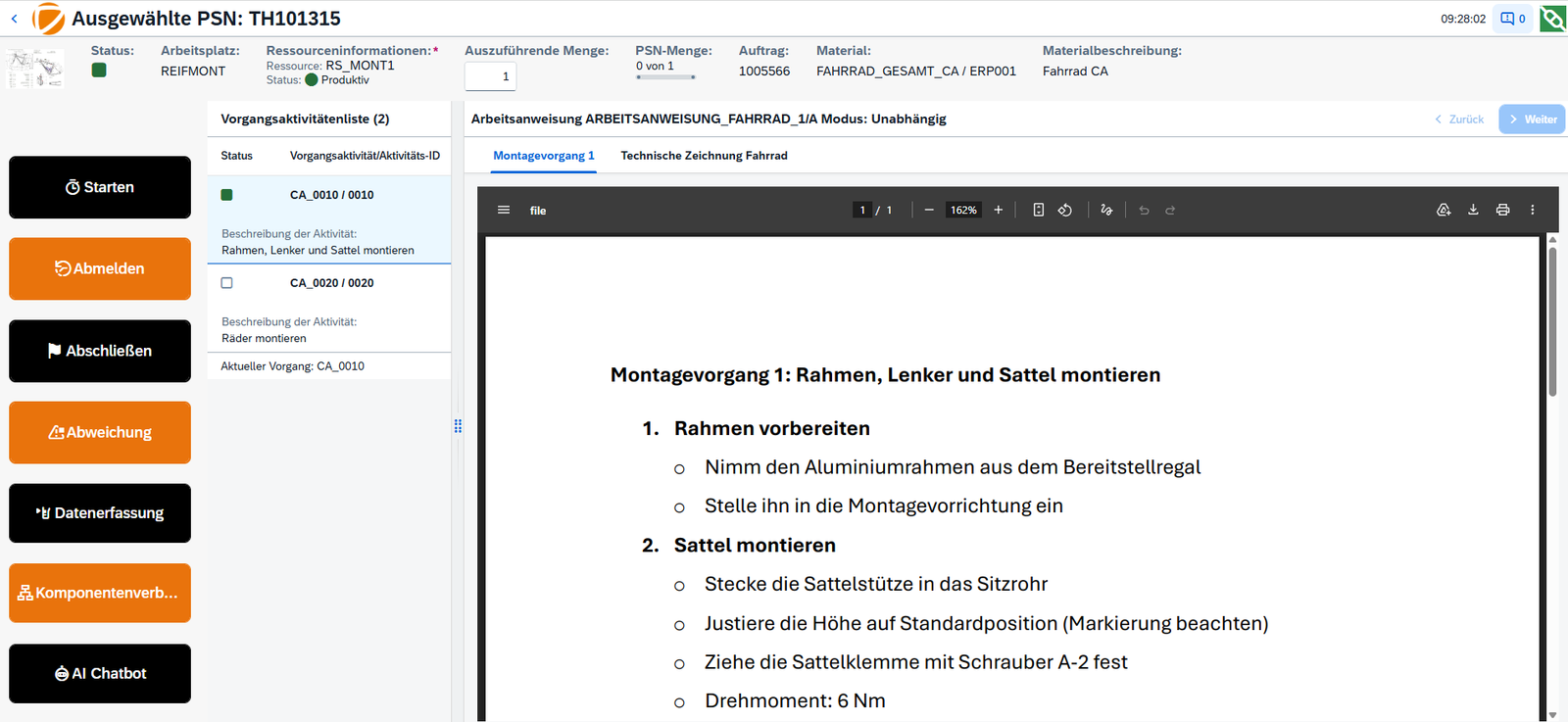
Task: Zoom out the PDF with minus
Action: pos(929,210)
